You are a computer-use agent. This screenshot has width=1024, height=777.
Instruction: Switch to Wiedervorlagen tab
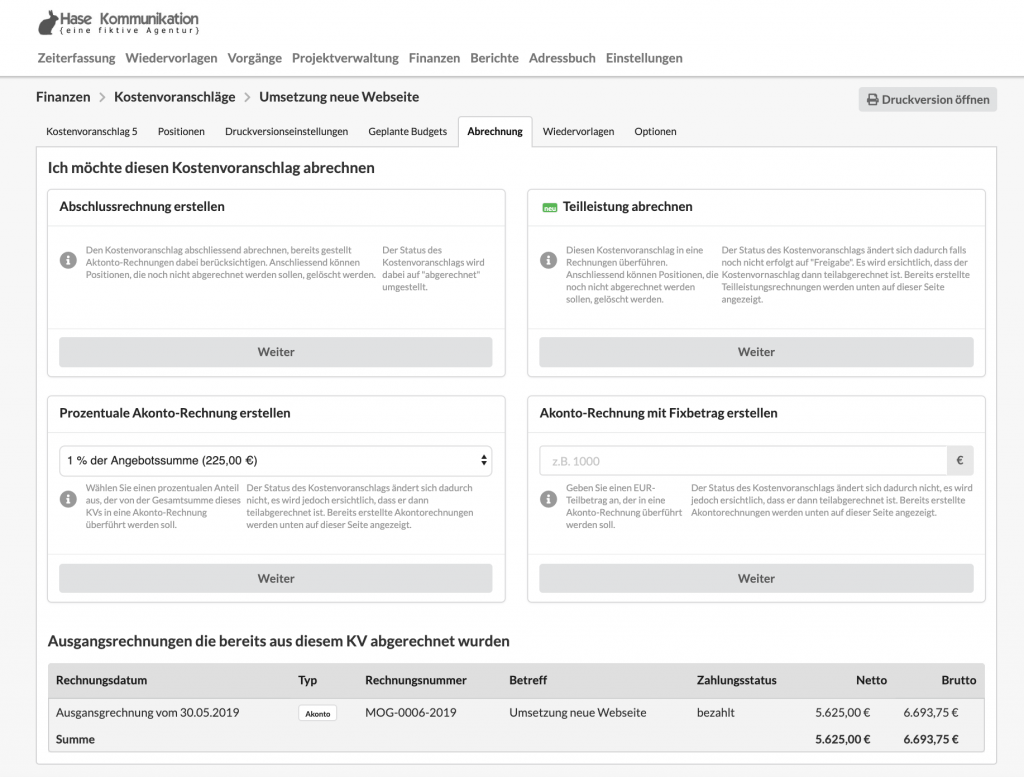[x=579, y=131]
